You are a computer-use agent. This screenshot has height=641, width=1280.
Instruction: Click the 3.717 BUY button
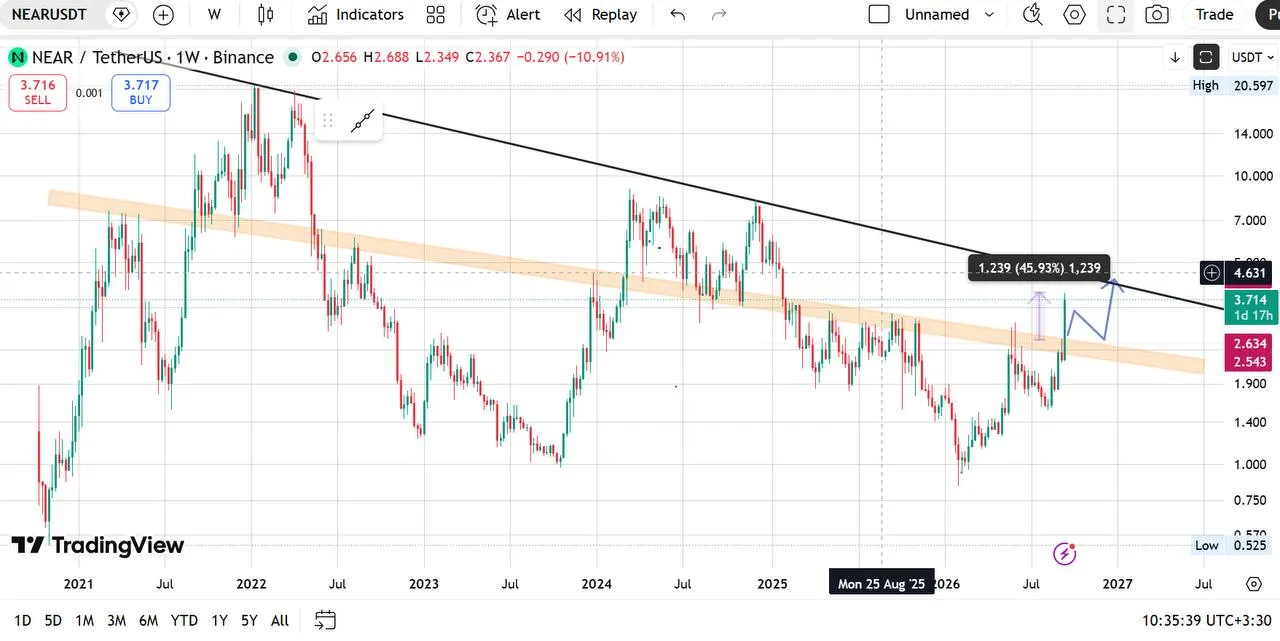coord(141,92)
